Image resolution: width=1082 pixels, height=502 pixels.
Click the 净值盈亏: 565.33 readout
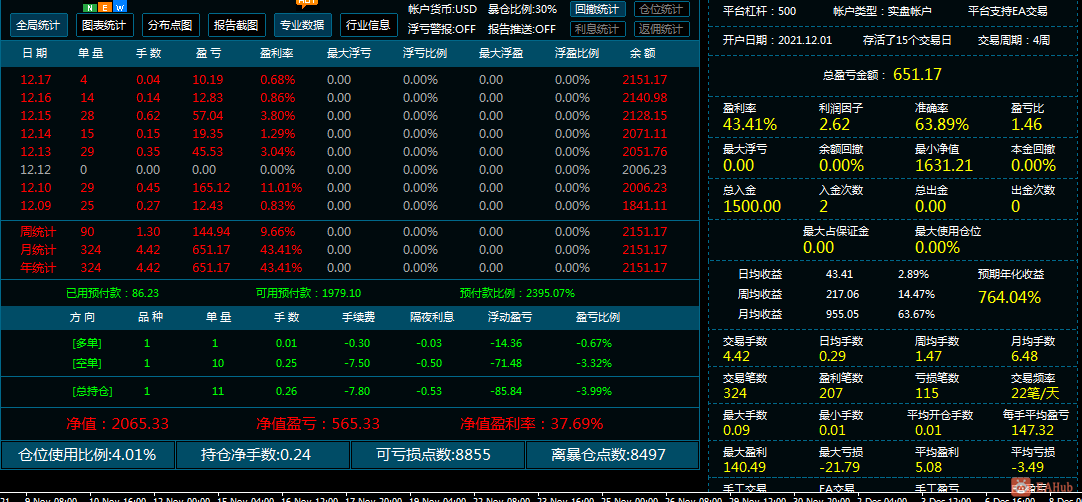(x=317, y=423)
